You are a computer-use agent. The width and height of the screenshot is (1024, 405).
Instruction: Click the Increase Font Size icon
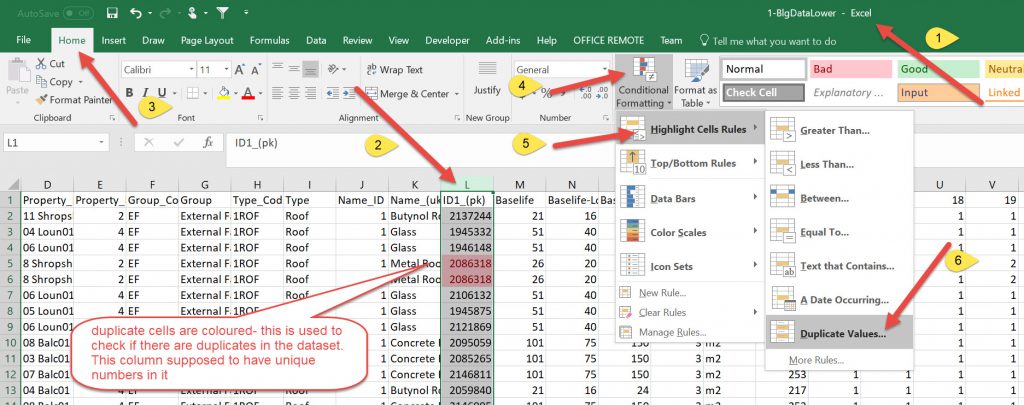[x=239, y=70]
